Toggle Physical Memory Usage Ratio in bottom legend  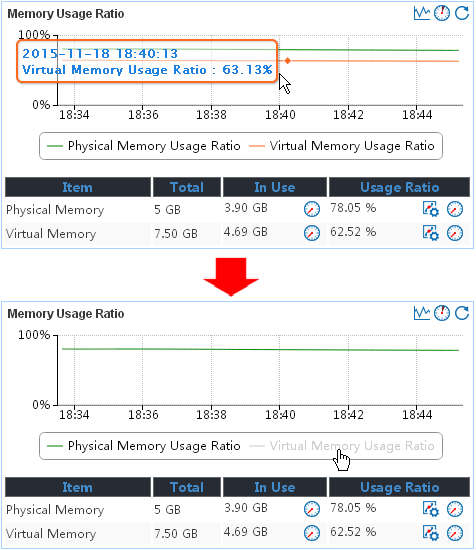144,446
